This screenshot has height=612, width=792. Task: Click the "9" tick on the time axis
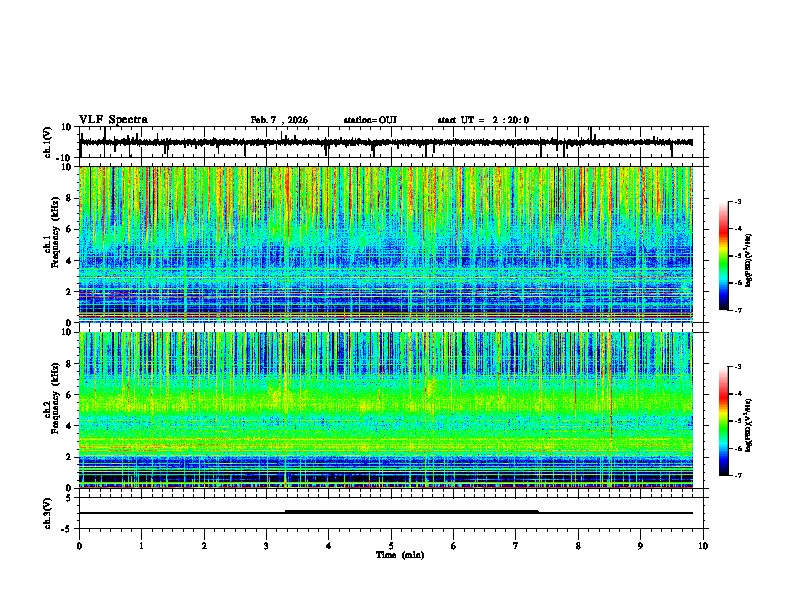(x=641, y=545)
